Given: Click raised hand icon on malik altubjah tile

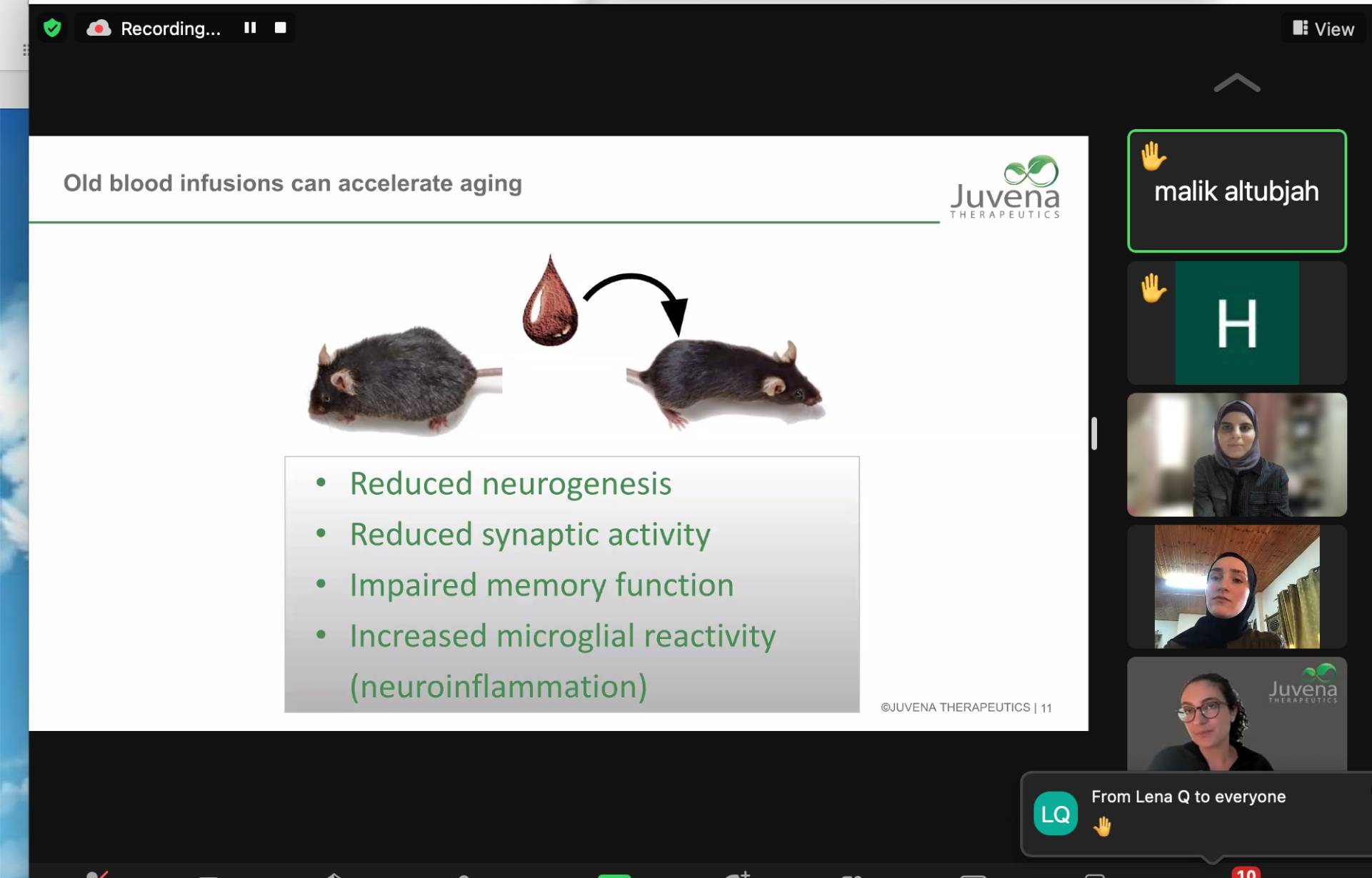Looking at the screenshot, I should coord(1153,156).
